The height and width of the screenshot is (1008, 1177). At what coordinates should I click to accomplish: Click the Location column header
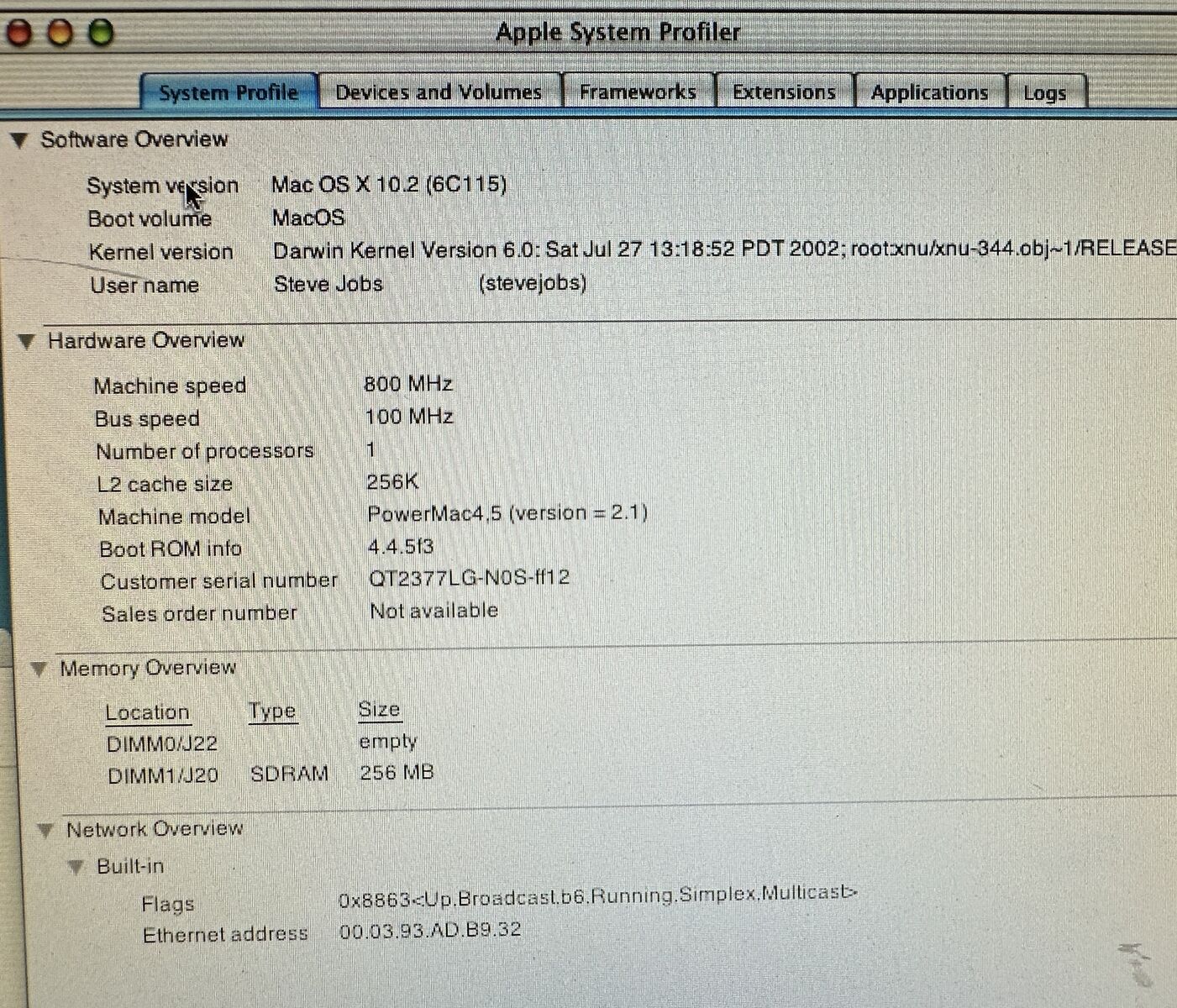point(147,712)
